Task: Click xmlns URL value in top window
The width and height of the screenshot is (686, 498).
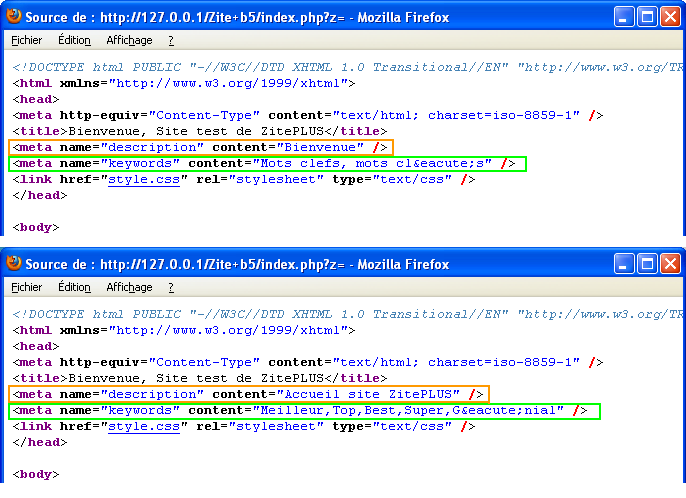Action: click(228, 83)
